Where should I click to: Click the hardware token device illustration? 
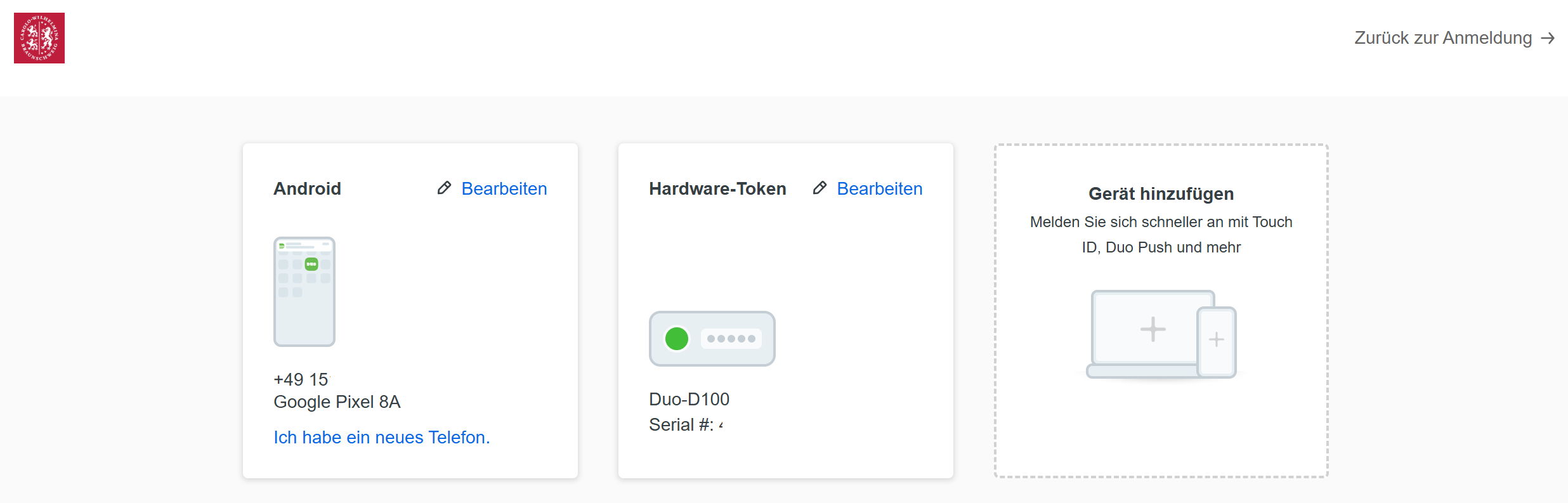click(x=712, y=339)
